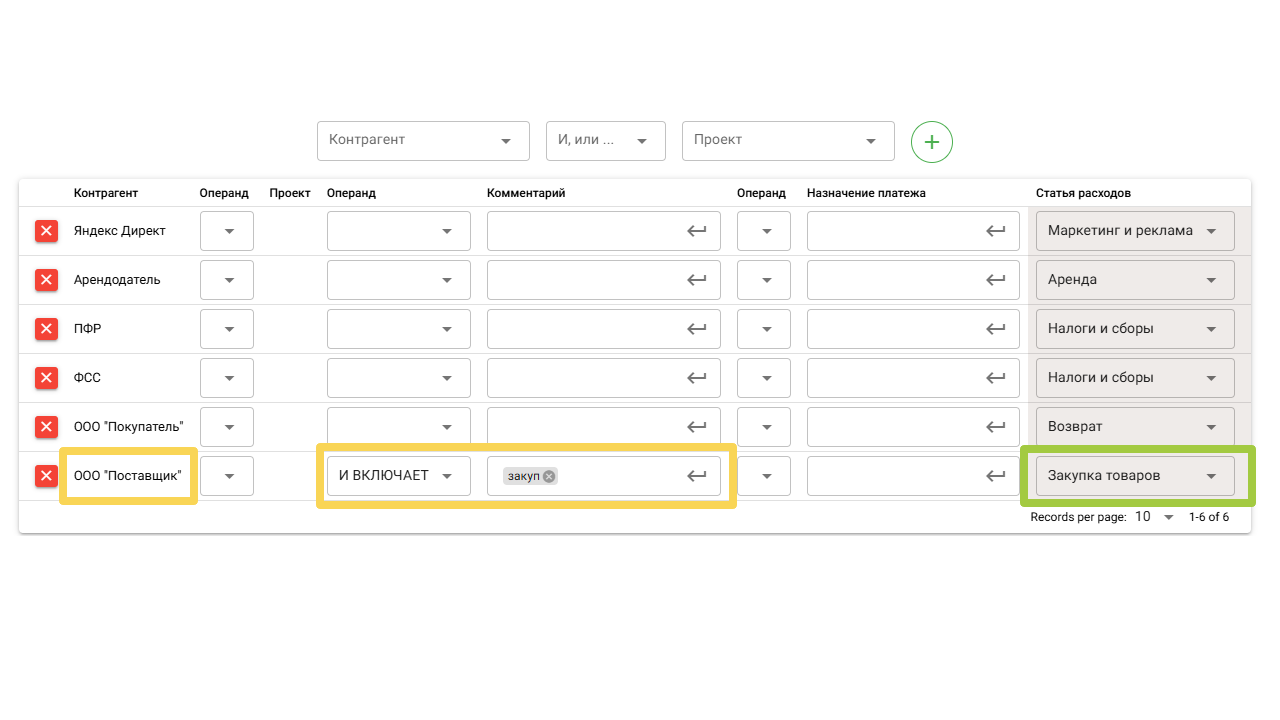Remove the закуп chip from comment
The height and width of the screenshot is (720, 1280).
549,476
